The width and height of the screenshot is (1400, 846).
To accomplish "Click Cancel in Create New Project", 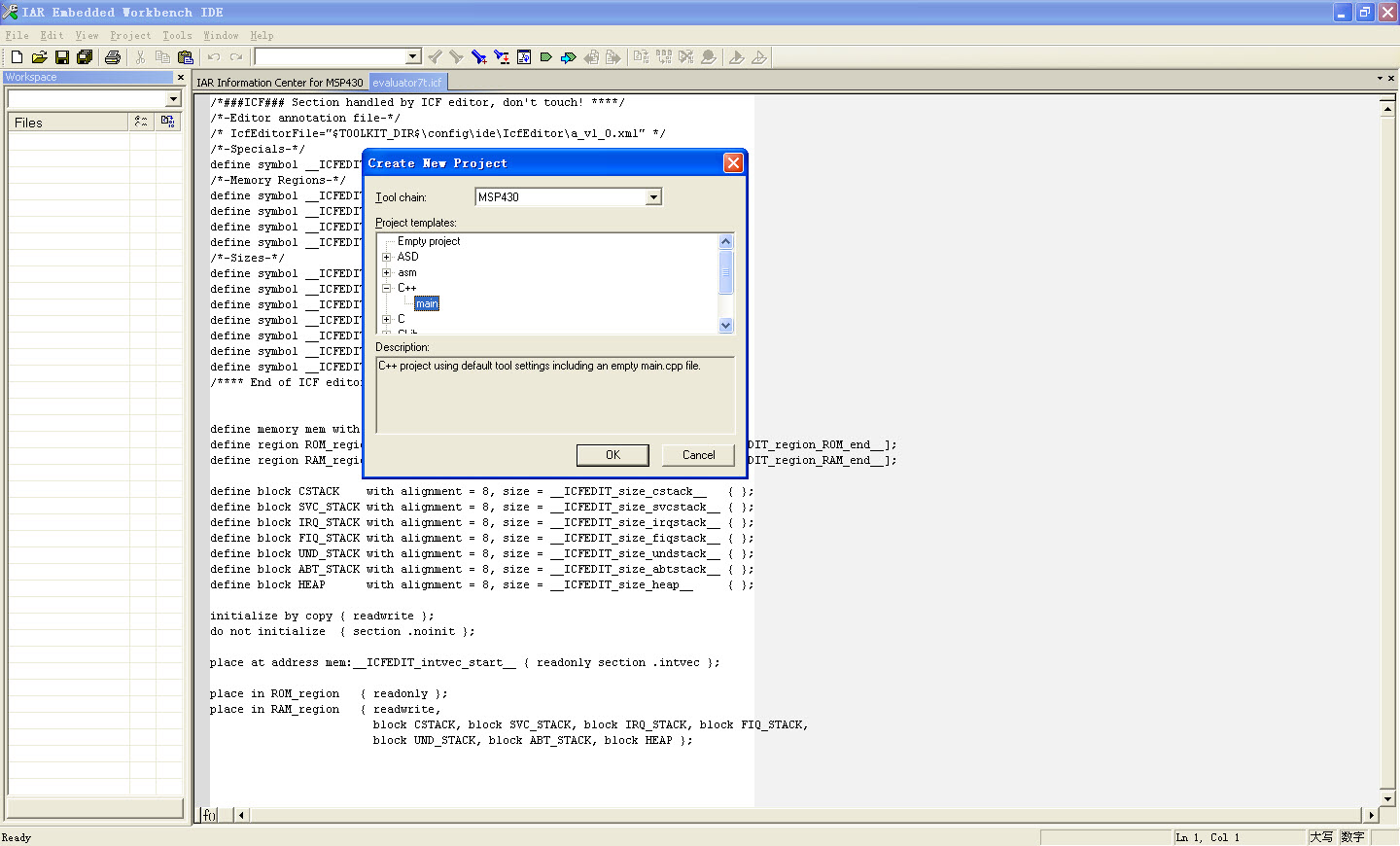I will pyautogui.click(x=698, y=455).
